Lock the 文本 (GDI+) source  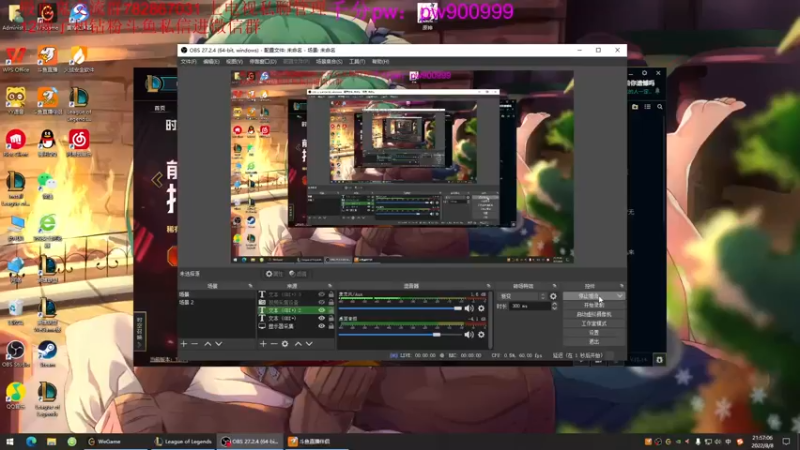[x=331, y=318]
